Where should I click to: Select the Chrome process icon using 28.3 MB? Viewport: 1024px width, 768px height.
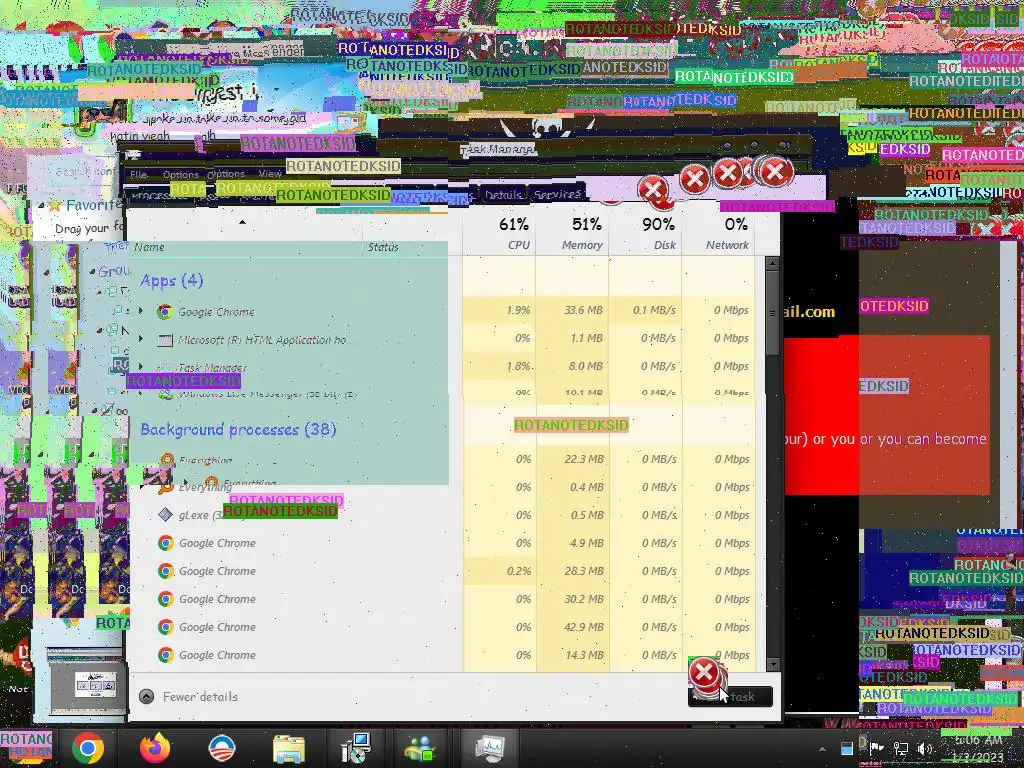pyautogui.click(x=166, y=571)
